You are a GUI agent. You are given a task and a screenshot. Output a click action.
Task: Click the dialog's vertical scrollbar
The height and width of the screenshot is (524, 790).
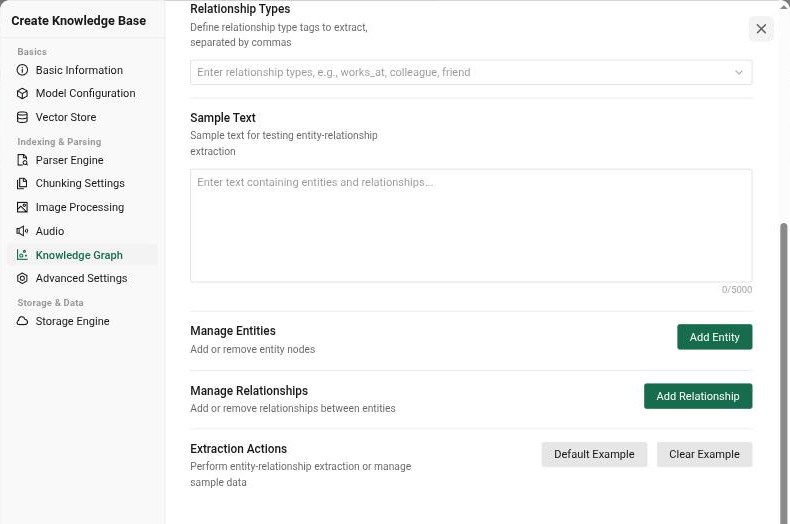point(783,373)
